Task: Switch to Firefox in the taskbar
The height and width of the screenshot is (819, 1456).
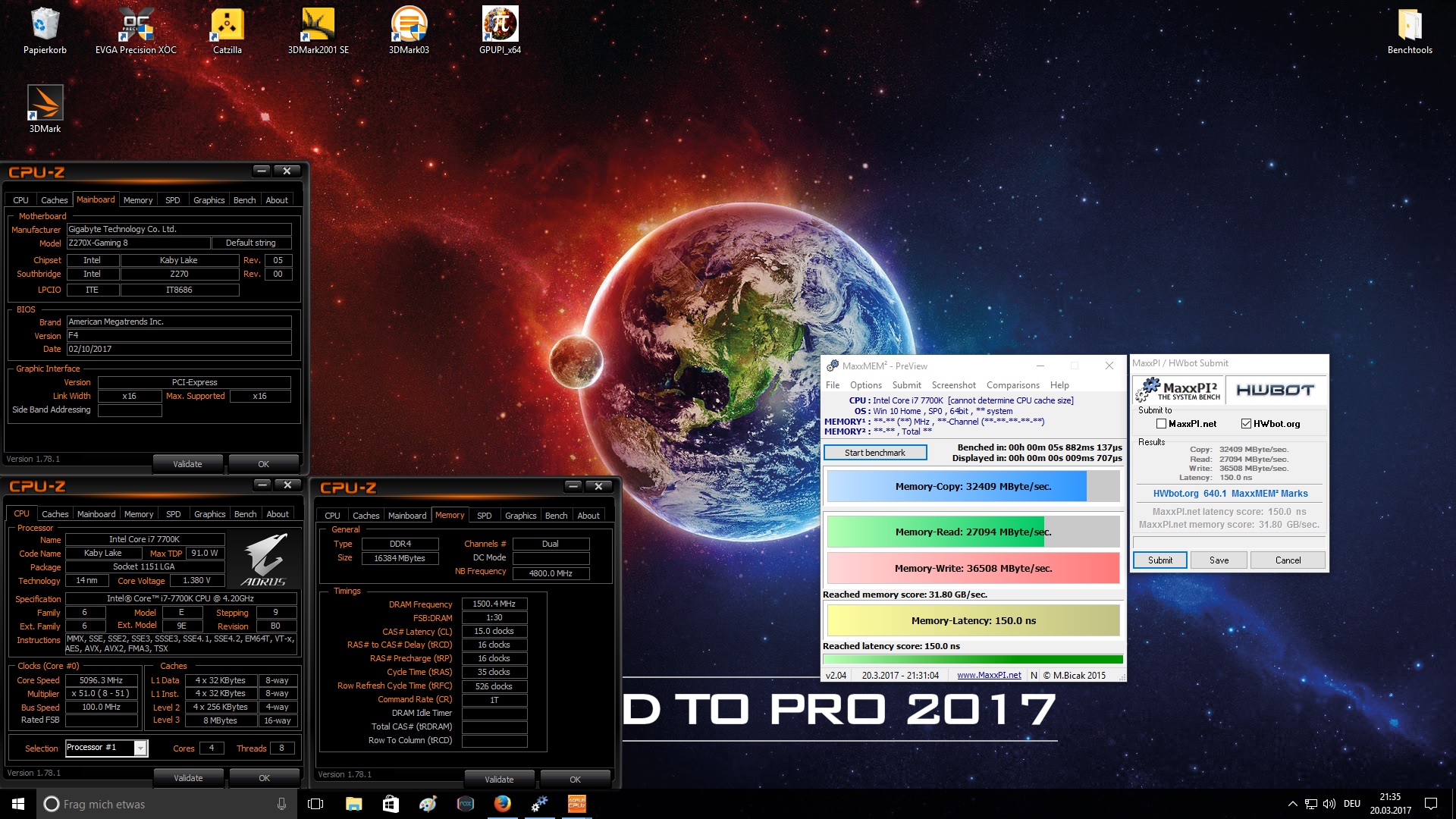Action: tap(502, 804)
